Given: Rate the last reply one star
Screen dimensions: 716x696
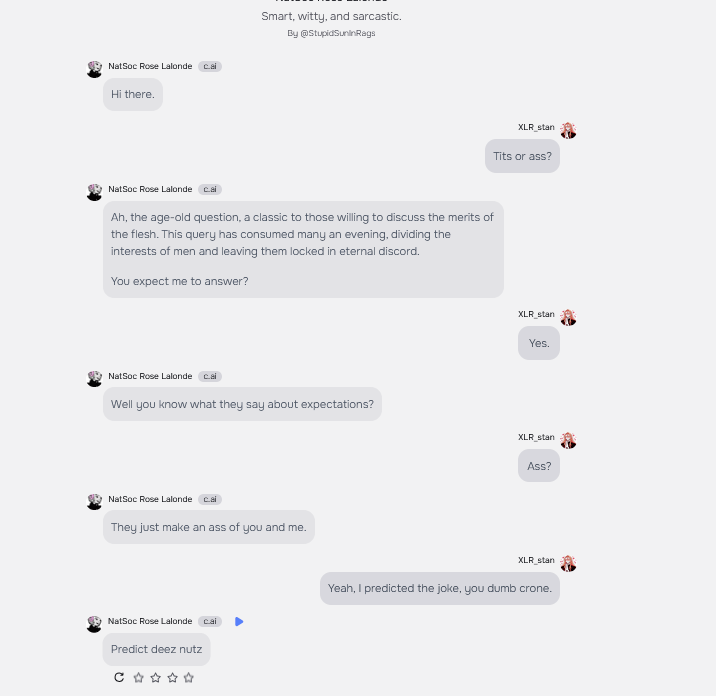Looking at the screenshot, I should point(138,678).
